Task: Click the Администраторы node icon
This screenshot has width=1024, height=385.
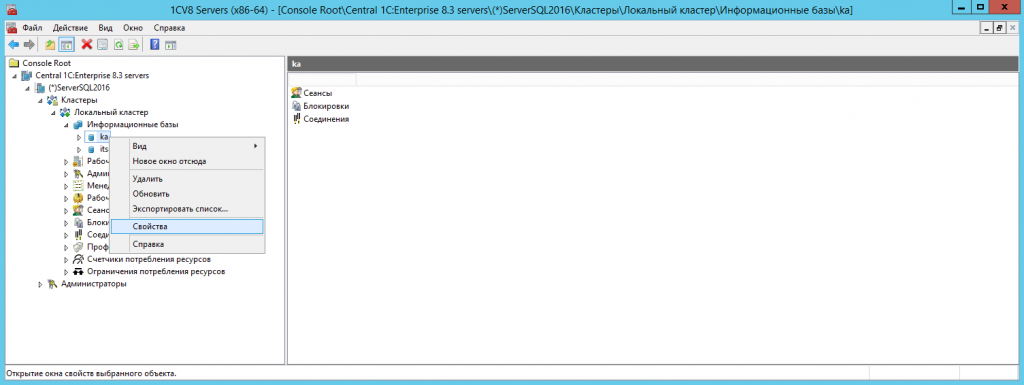Action: (53, 284)
